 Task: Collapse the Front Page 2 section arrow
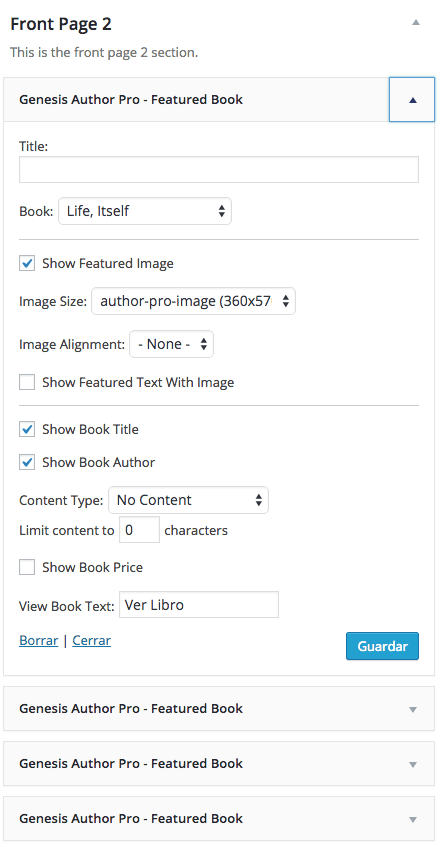pyautogui.click(x=415, y=22)
